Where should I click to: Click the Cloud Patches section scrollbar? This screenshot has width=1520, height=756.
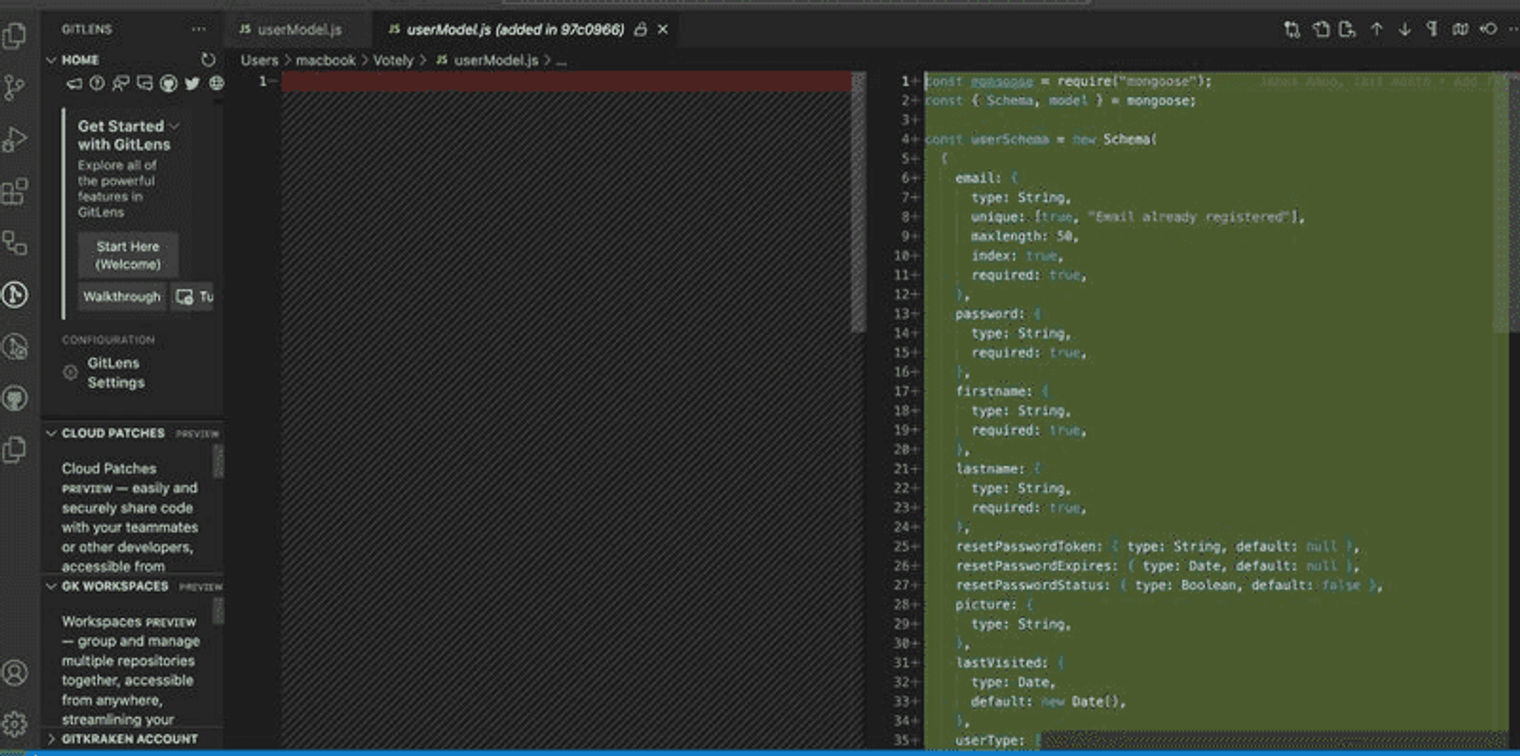point(218,462)
